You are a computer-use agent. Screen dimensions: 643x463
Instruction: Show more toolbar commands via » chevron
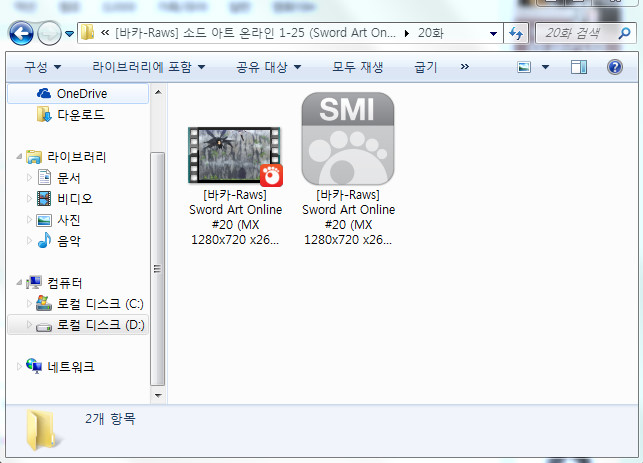point(464,66)
